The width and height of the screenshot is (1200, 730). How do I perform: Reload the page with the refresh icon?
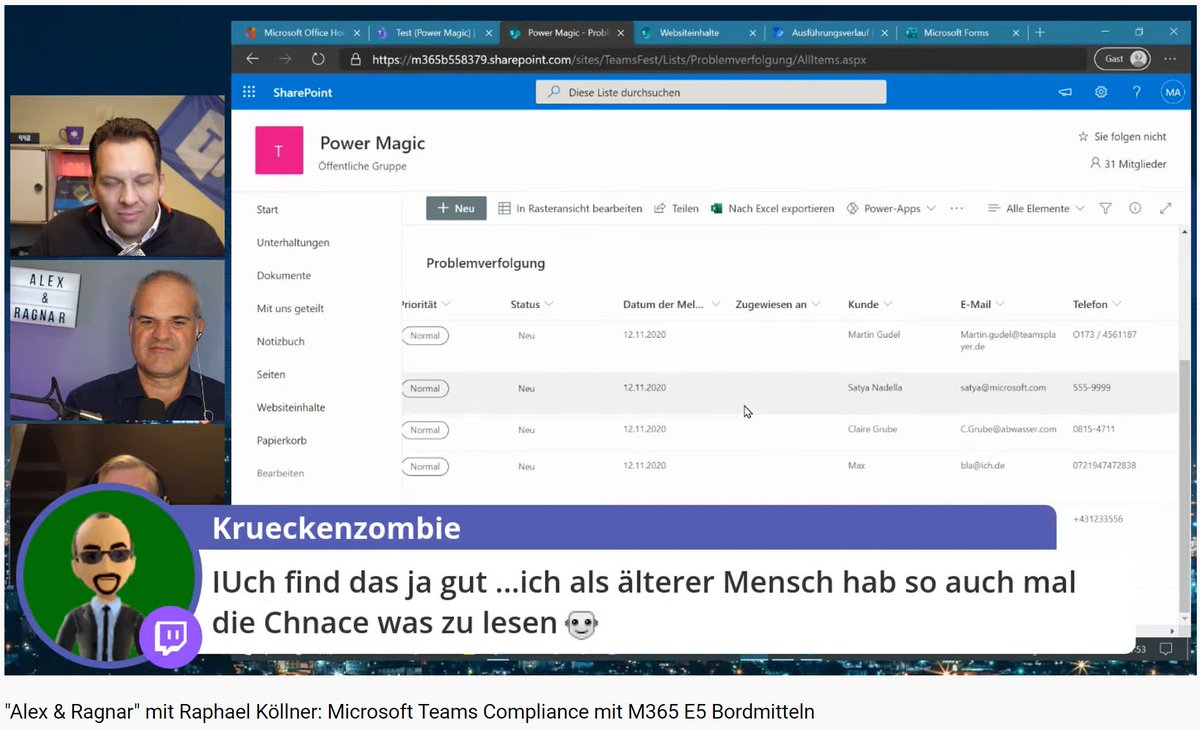318,59
